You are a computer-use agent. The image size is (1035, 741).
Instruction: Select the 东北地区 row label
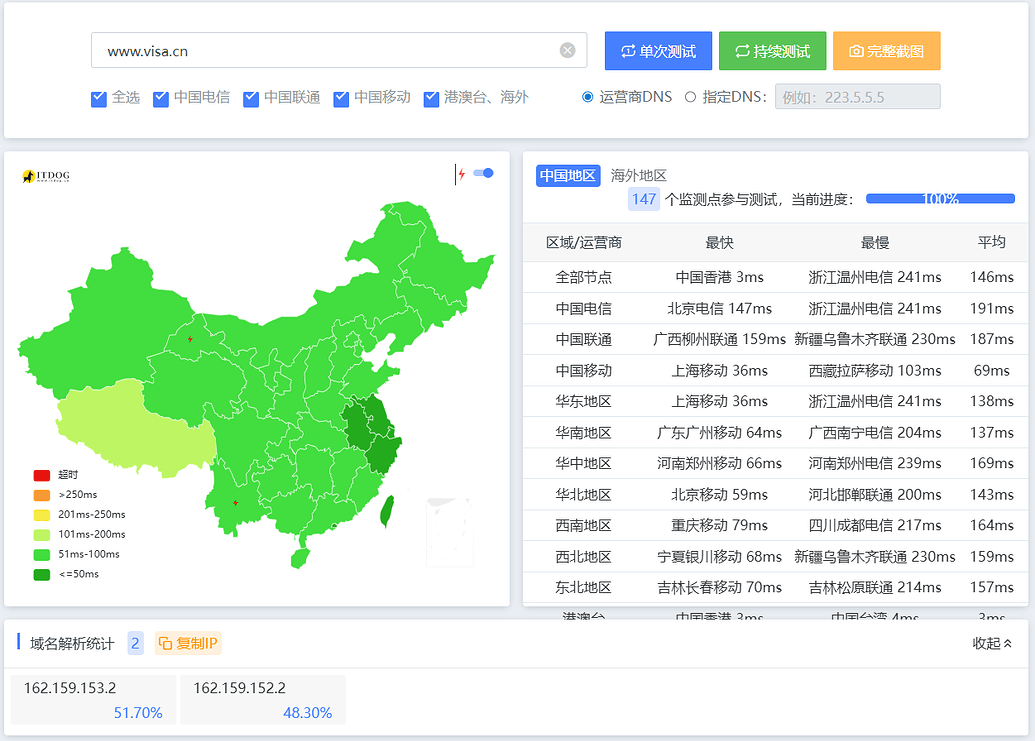584,587
